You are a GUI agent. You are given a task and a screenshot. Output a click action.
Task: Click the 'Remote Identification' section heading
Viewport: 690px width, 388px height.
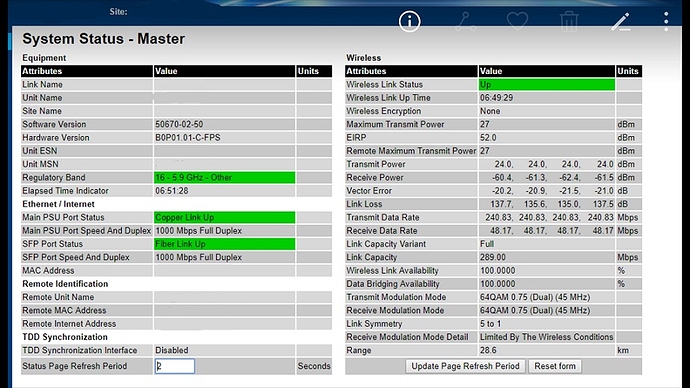tap(65, 284)
